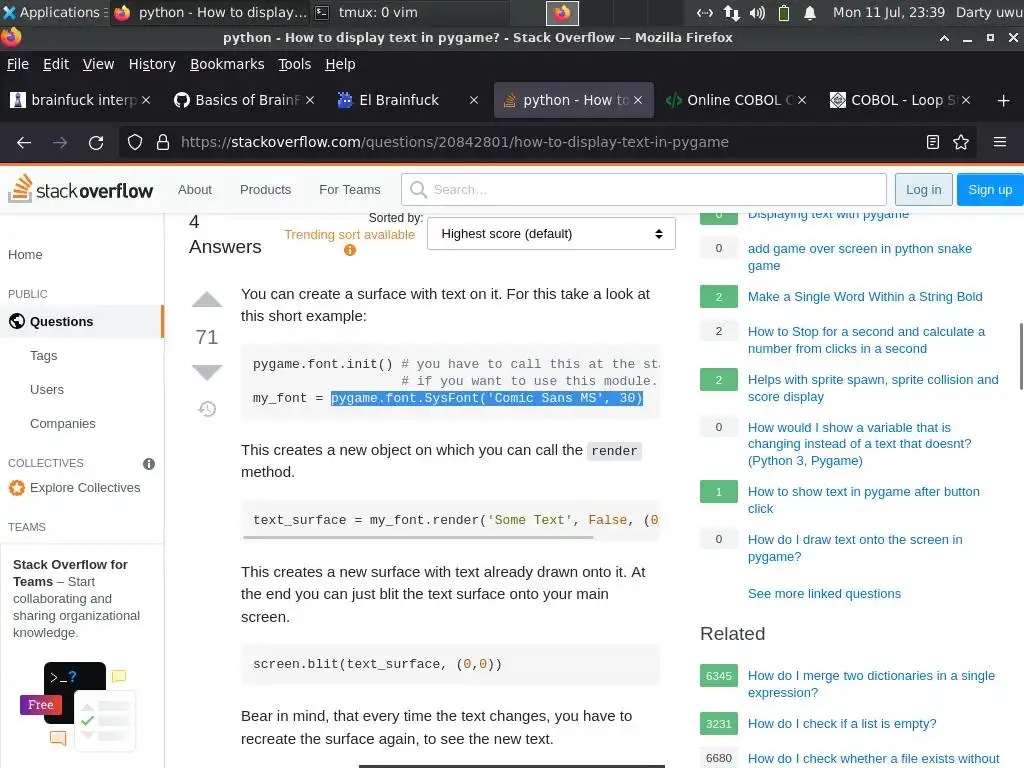Screen dimensions: 1024x768
Task: Open the Tools menu
Action: click(x=295, y=64)
